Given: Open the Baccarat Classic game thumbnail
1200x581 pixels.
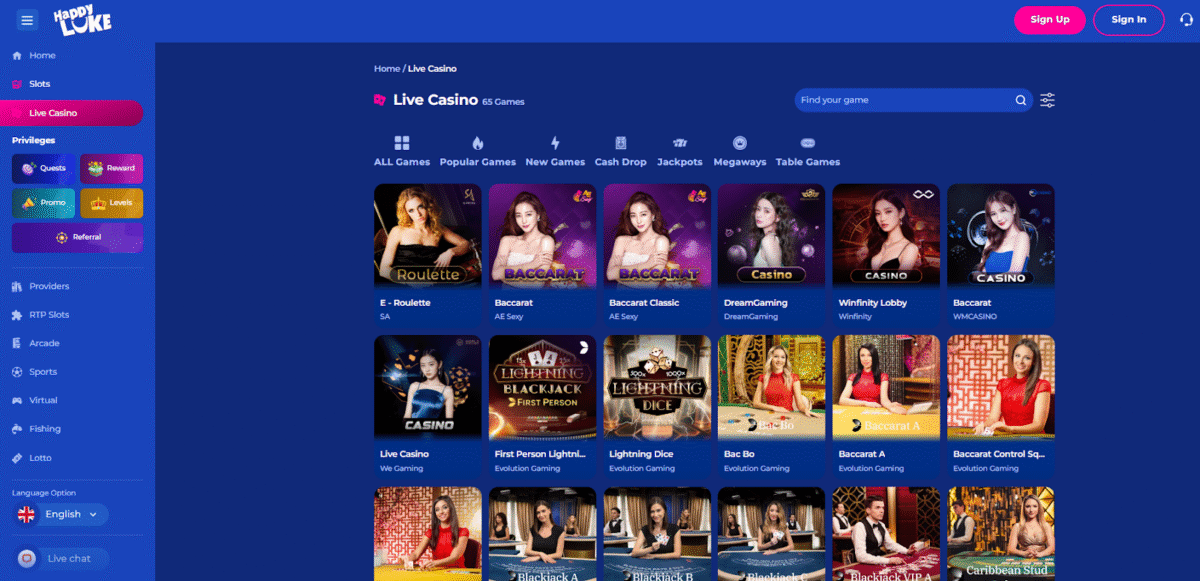Looking at the screenshot, I should [658, 236].
